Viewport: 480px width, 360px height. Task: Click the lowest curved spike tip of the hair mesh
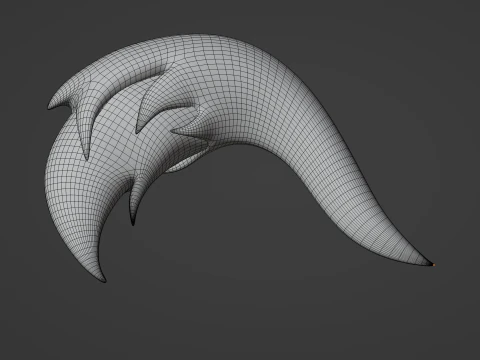click(104, 280)
